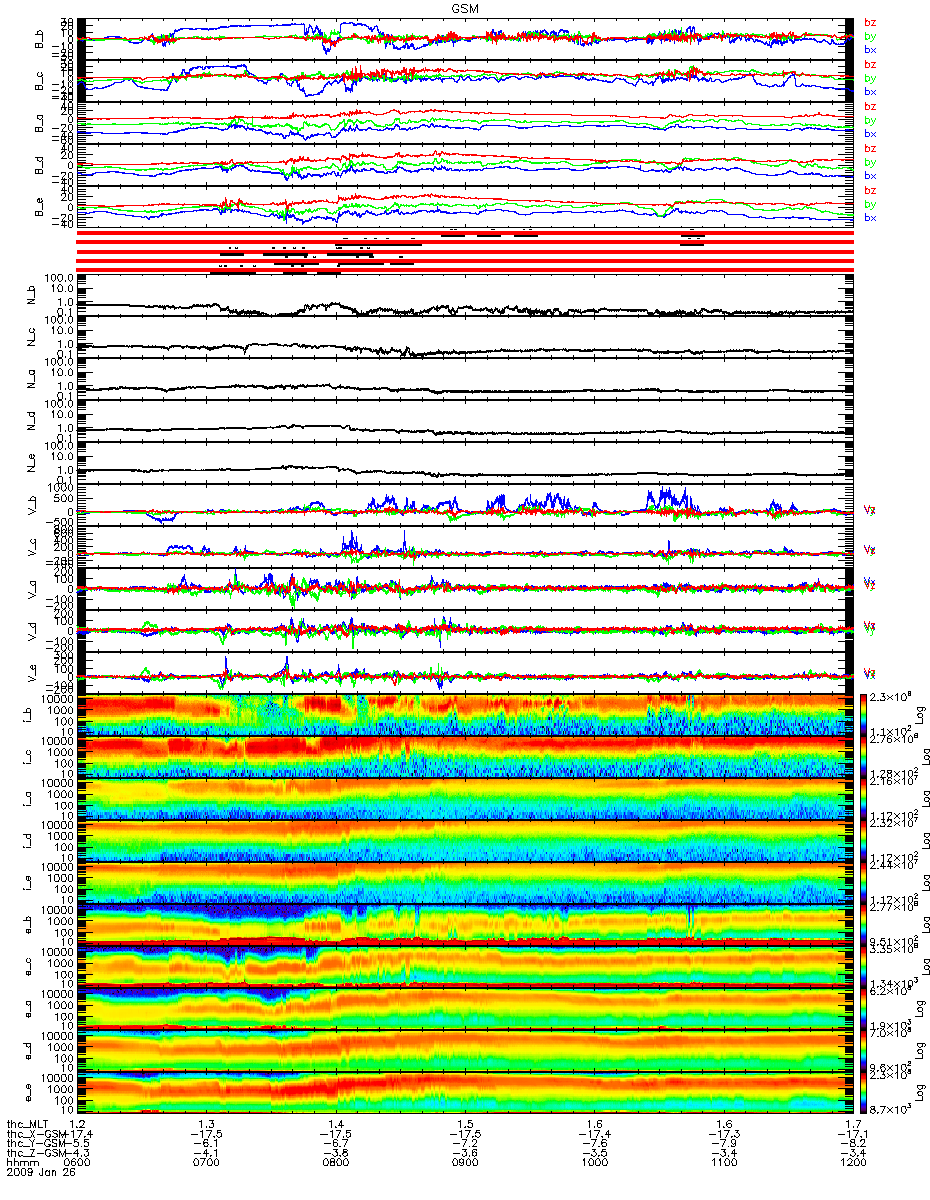Click the Y-GSM value -7.2
Screen dimensions: 930x1200
[x=467, y=1145]
